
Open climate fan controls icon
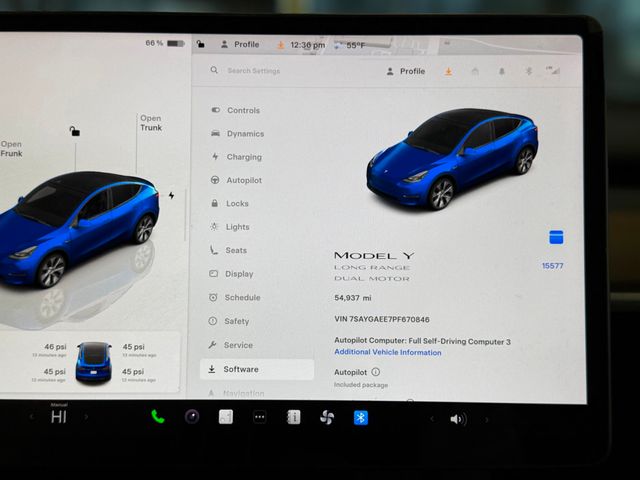327,418
